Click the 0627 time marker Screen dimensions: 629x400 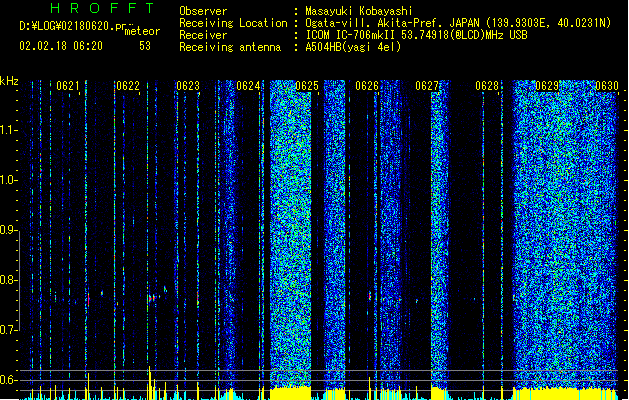427,86
